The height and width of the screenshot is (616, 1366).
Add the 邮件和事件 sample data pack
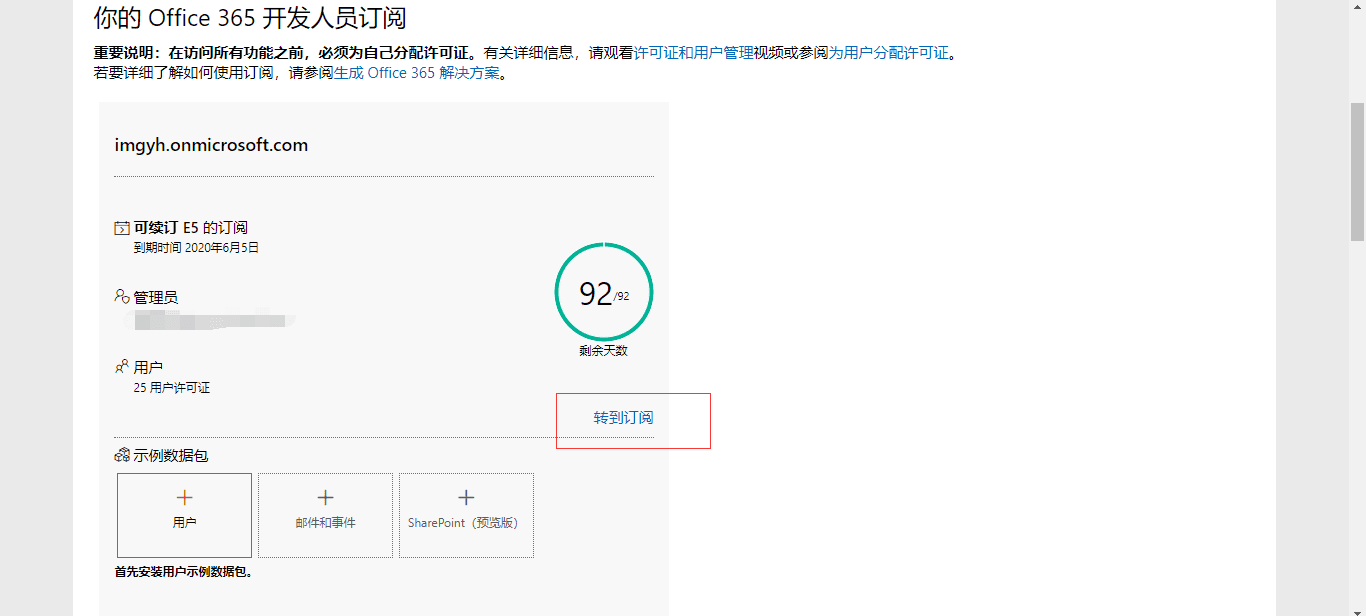coord(325,515)
